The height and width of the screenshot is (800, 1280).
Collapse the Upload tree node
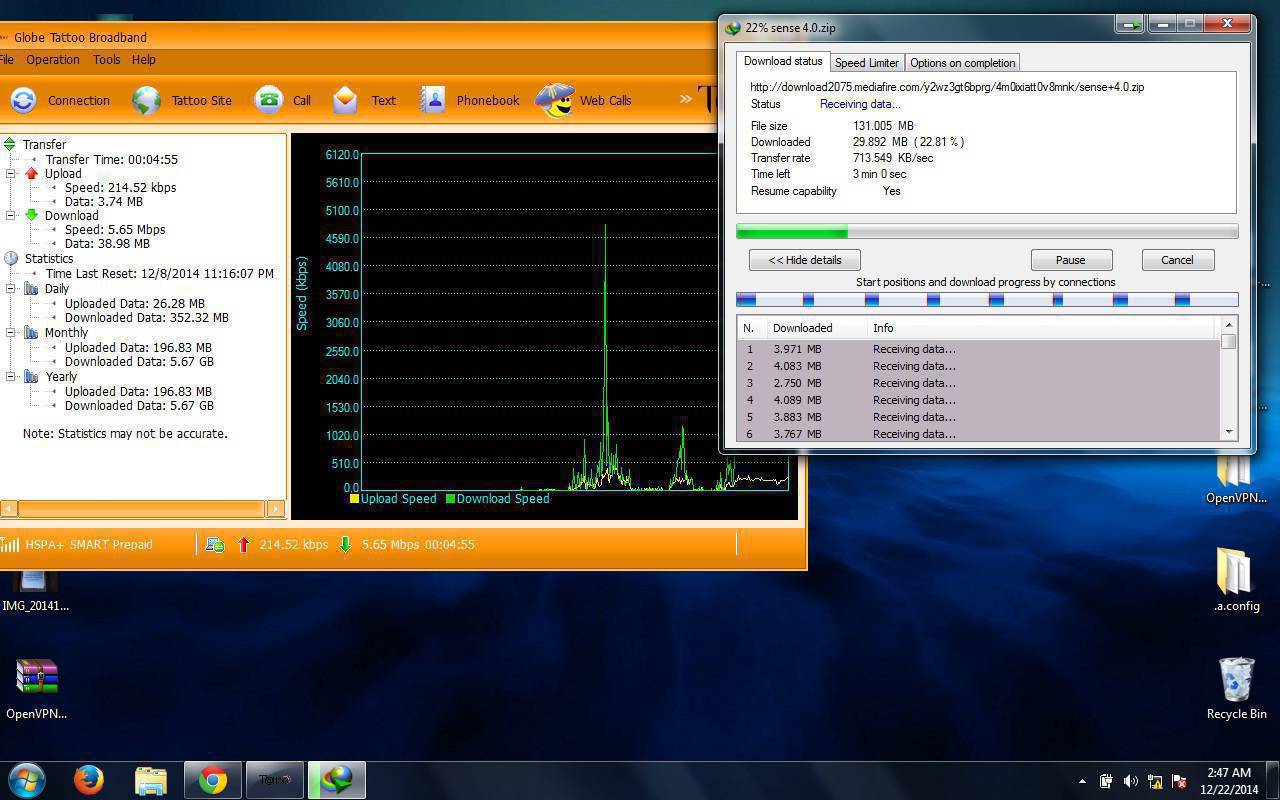tap(11, 173)
